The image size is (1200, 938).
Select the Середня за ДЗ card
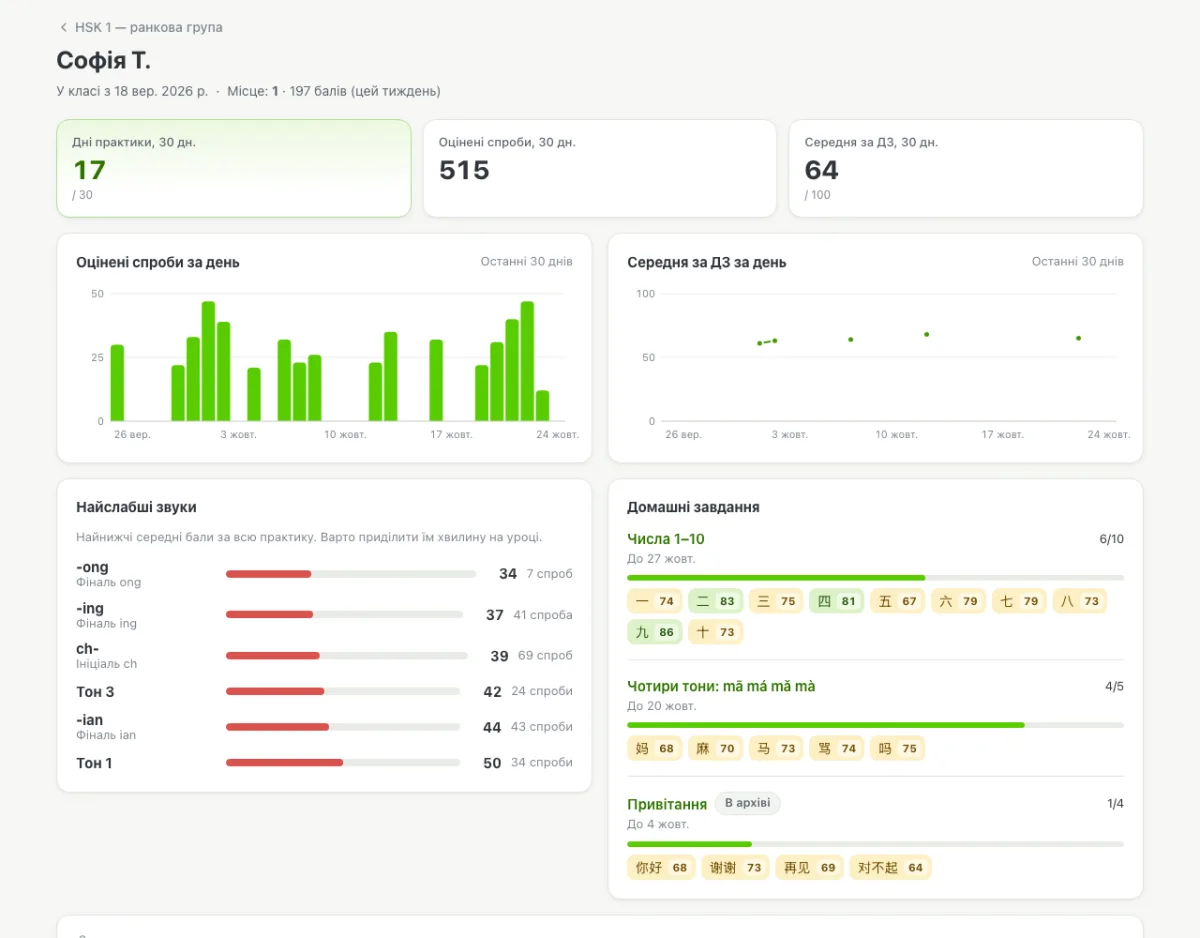(966, 168)
